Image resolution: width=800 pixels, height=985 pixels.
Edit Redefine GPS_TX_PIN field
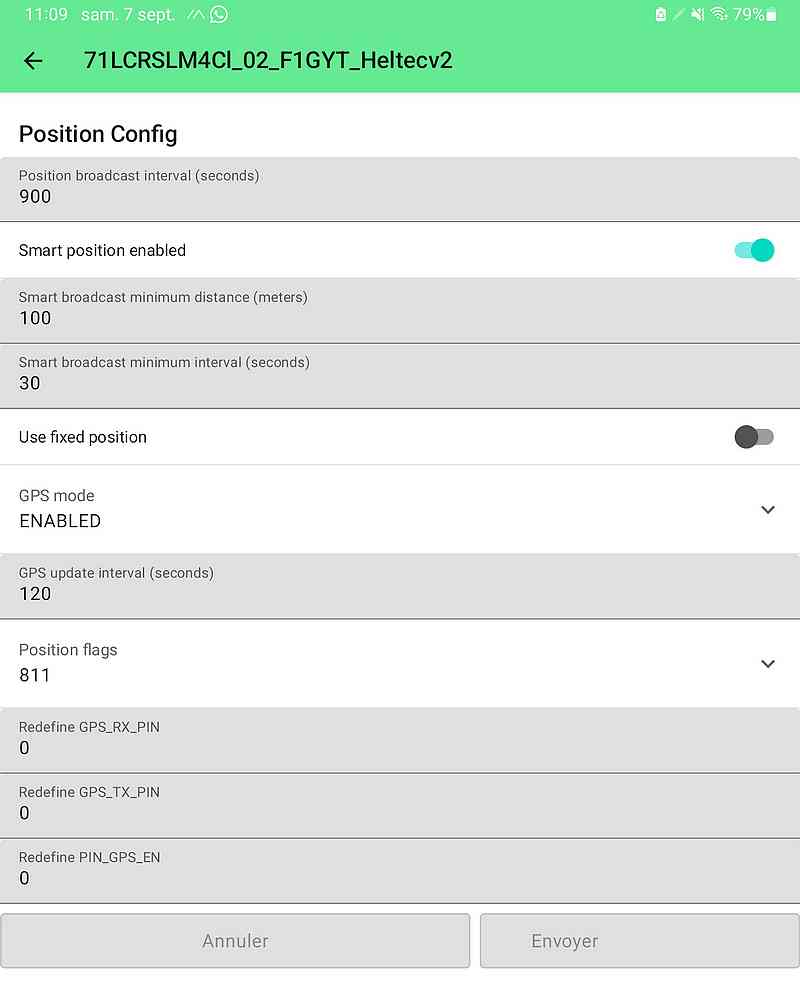tap(400, 806)
